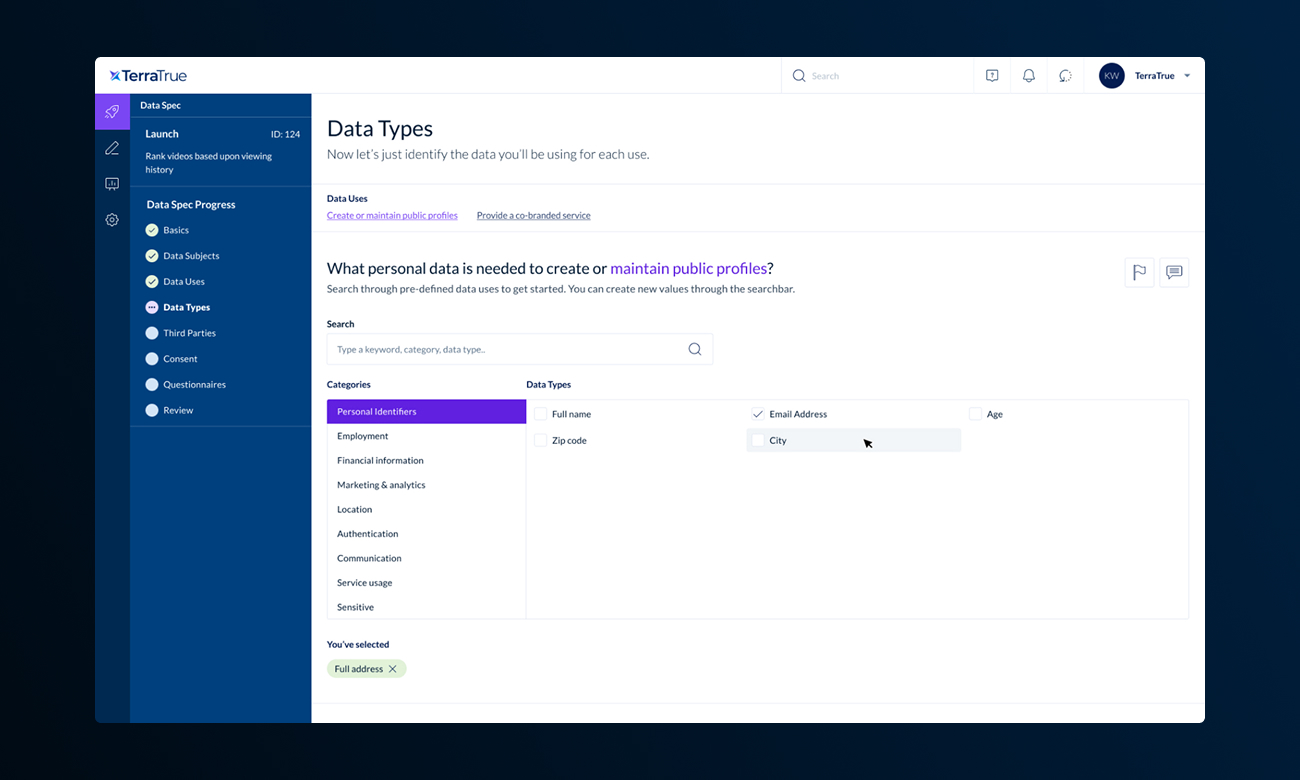
Task: Open Create or maintain public profiles link
Action: click(x=392, y=216)
